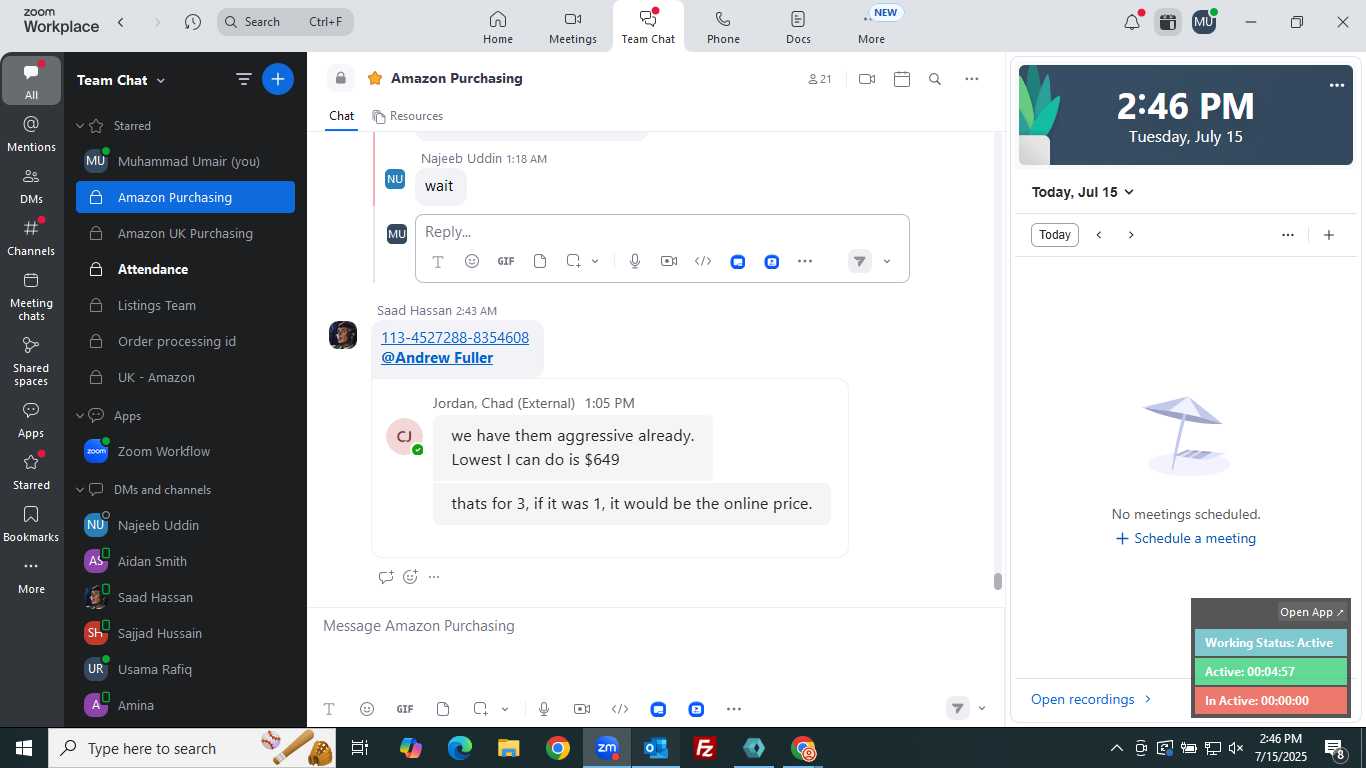This screenshot has height=768, width=1366.
Task: Open Channels in the left sidebar
Action: pos(31,237)
